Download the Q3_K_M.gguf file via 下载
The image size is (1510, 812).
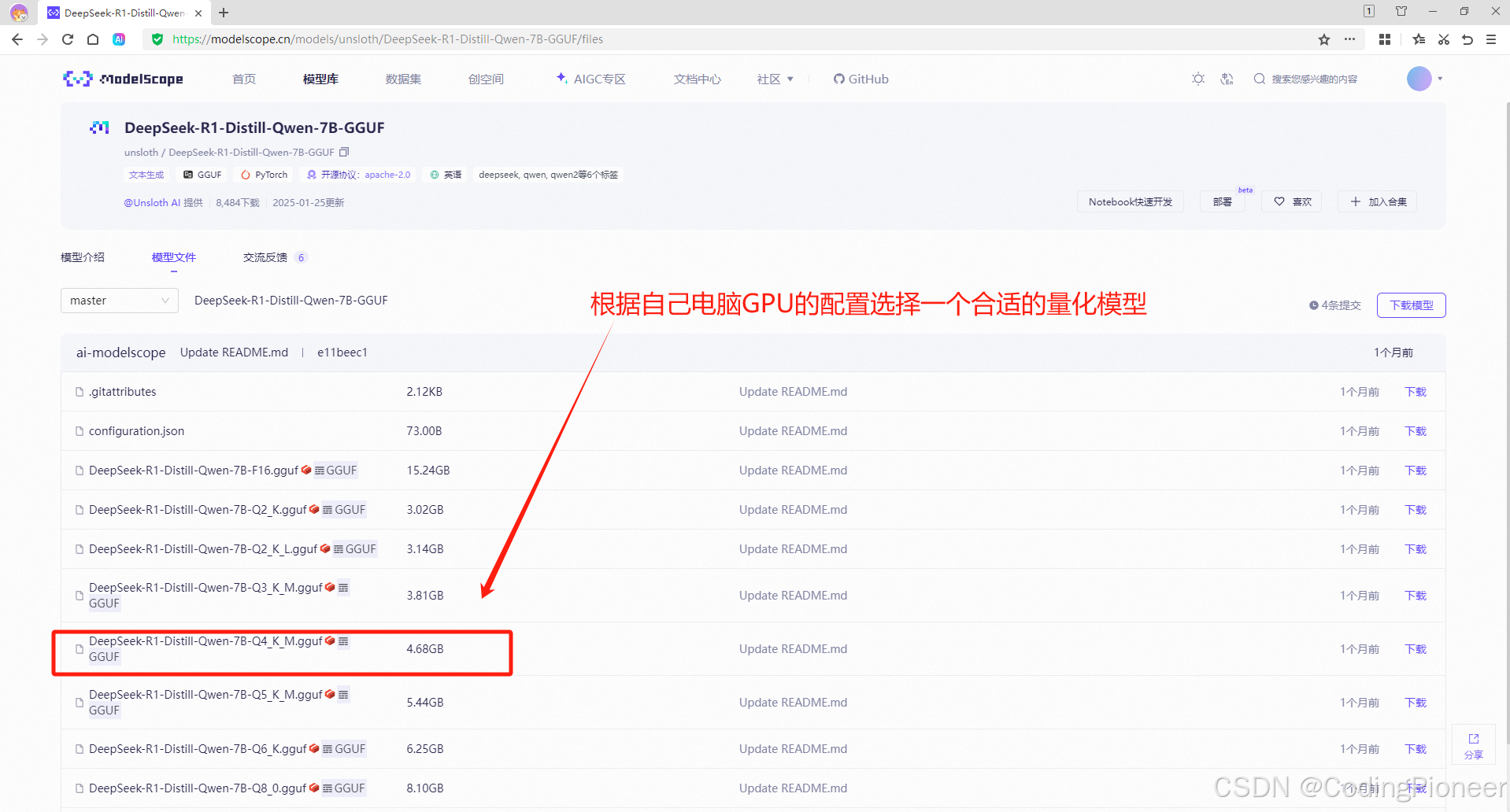pyautogui.click(x=1416, y=596)
